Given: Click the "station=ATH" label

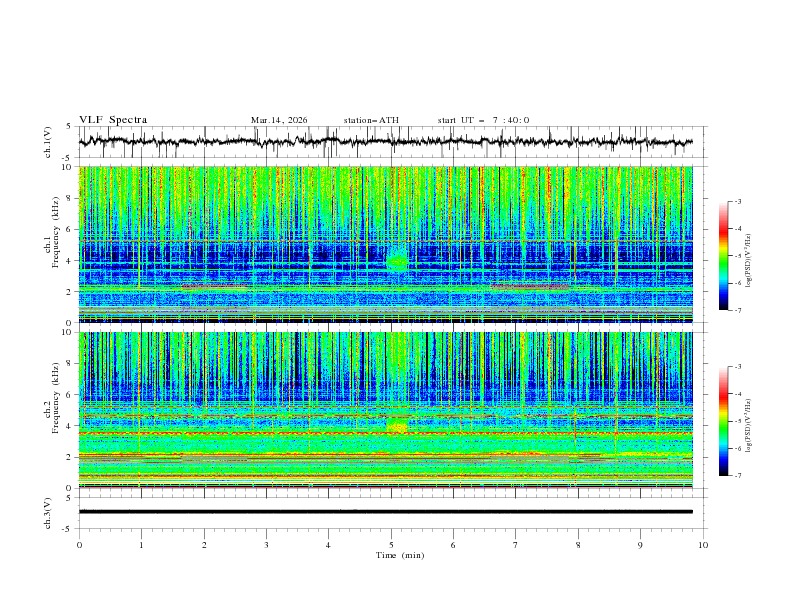Looking at the screenshot, I should click(x=371, y=120).
